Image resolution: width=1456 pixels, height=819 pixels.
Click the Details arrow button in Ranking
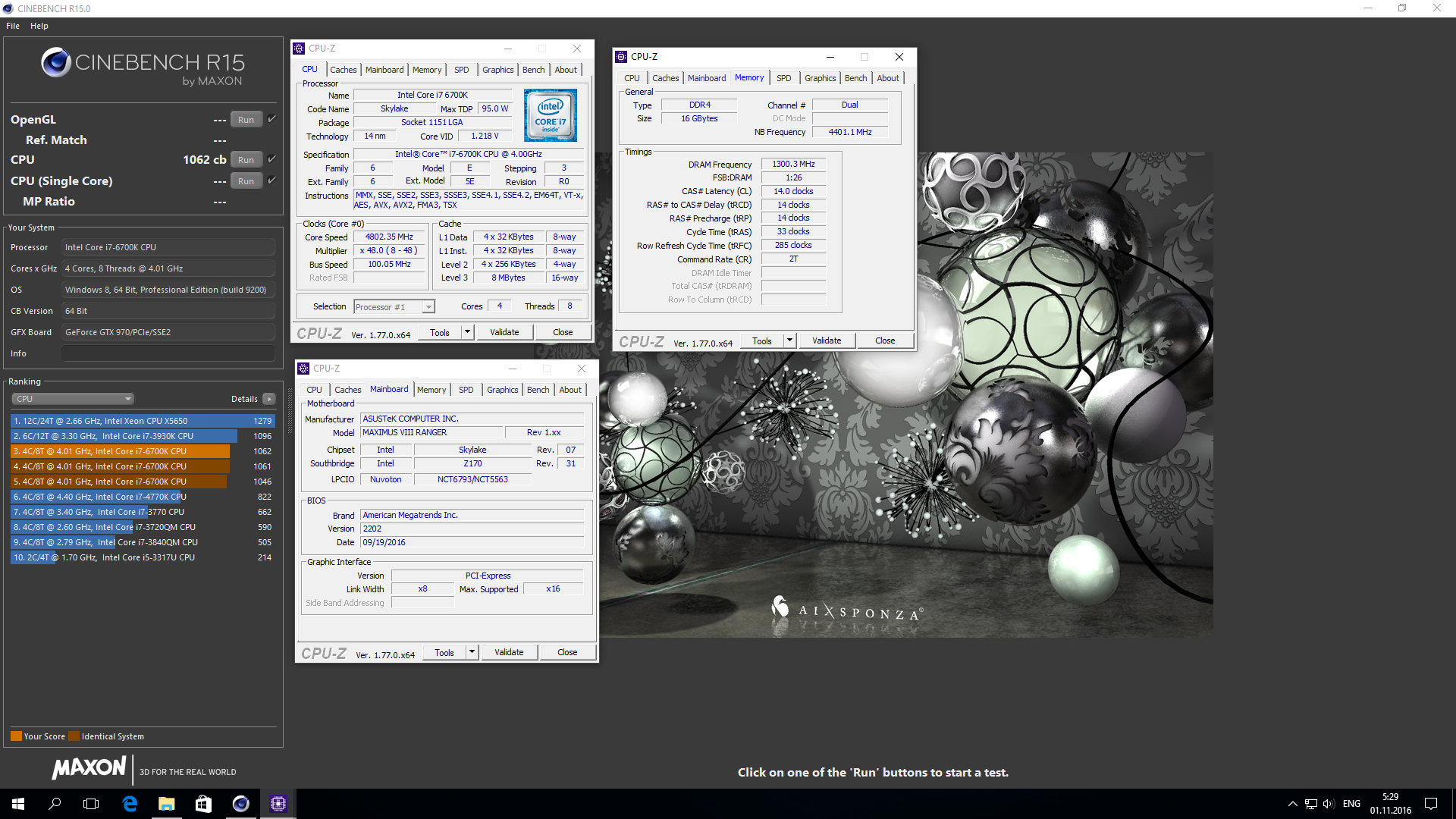[x=269, y=399]
